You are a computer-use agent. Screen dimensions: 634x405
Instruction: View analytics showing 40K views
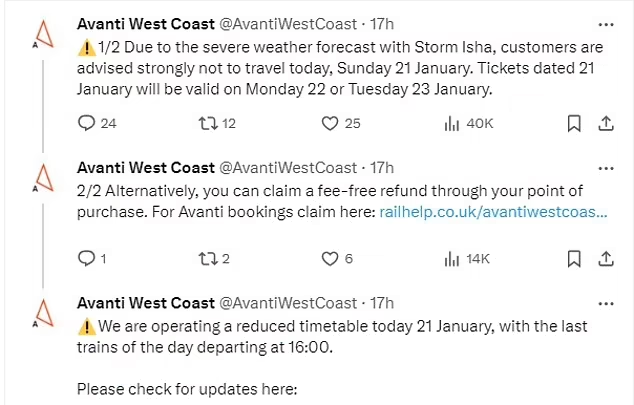(x=452, y=124)
